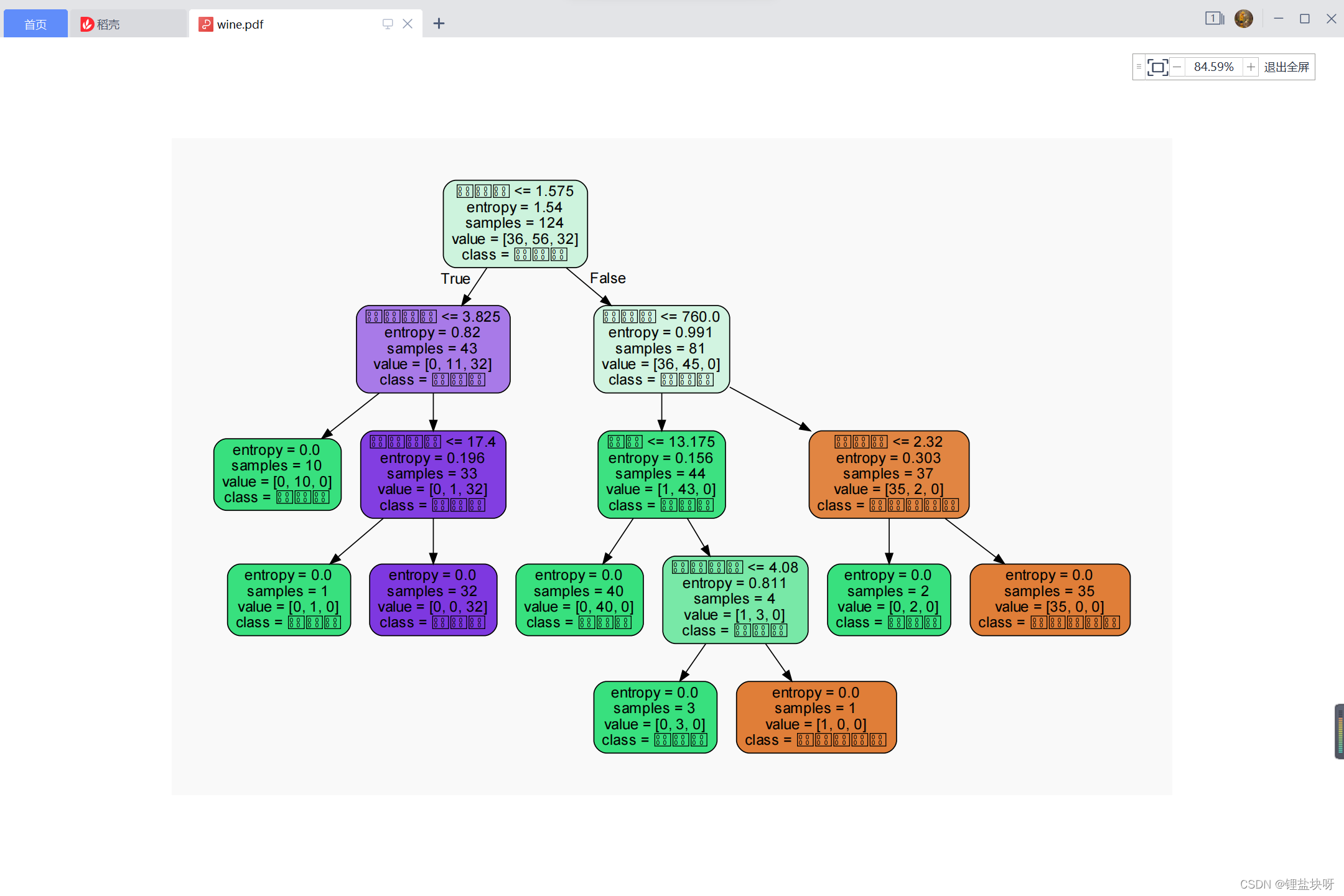Switch to the 首页 home tab
The image size is (1344, 896).
(x=35, y=24)
